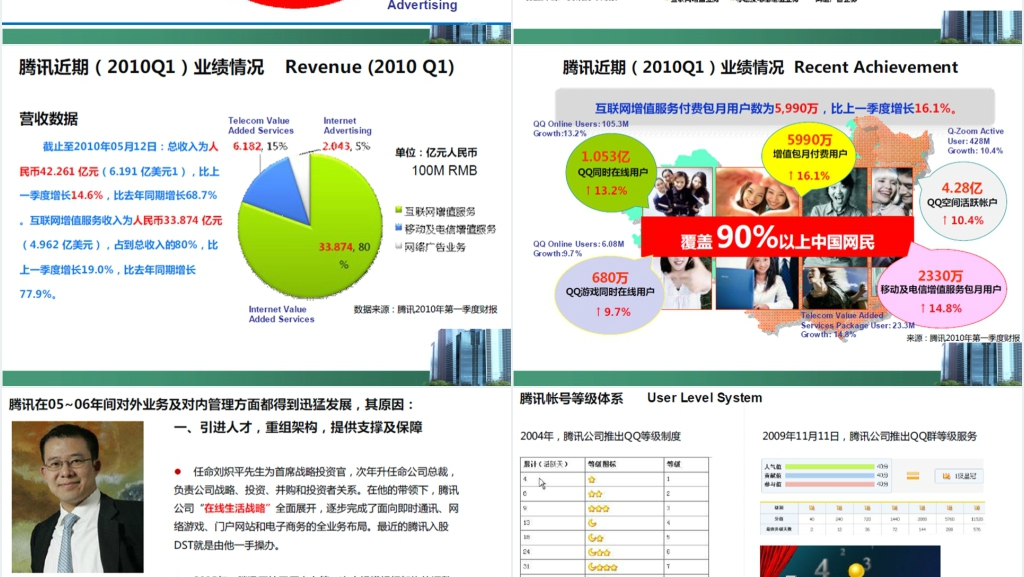Click the moon-and-two-stars icon for level 6
Screen dimensions: 1024x577
(599, 552)
